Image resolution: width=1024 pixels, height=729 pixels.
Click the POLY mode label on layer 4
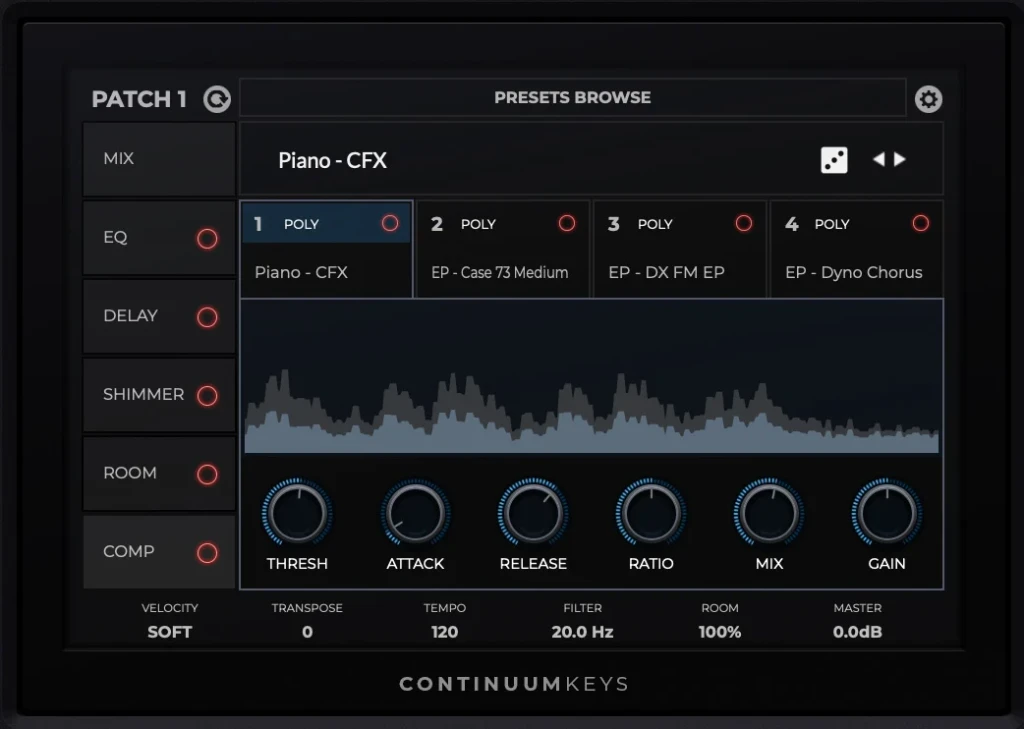click(x=832, y=224)
